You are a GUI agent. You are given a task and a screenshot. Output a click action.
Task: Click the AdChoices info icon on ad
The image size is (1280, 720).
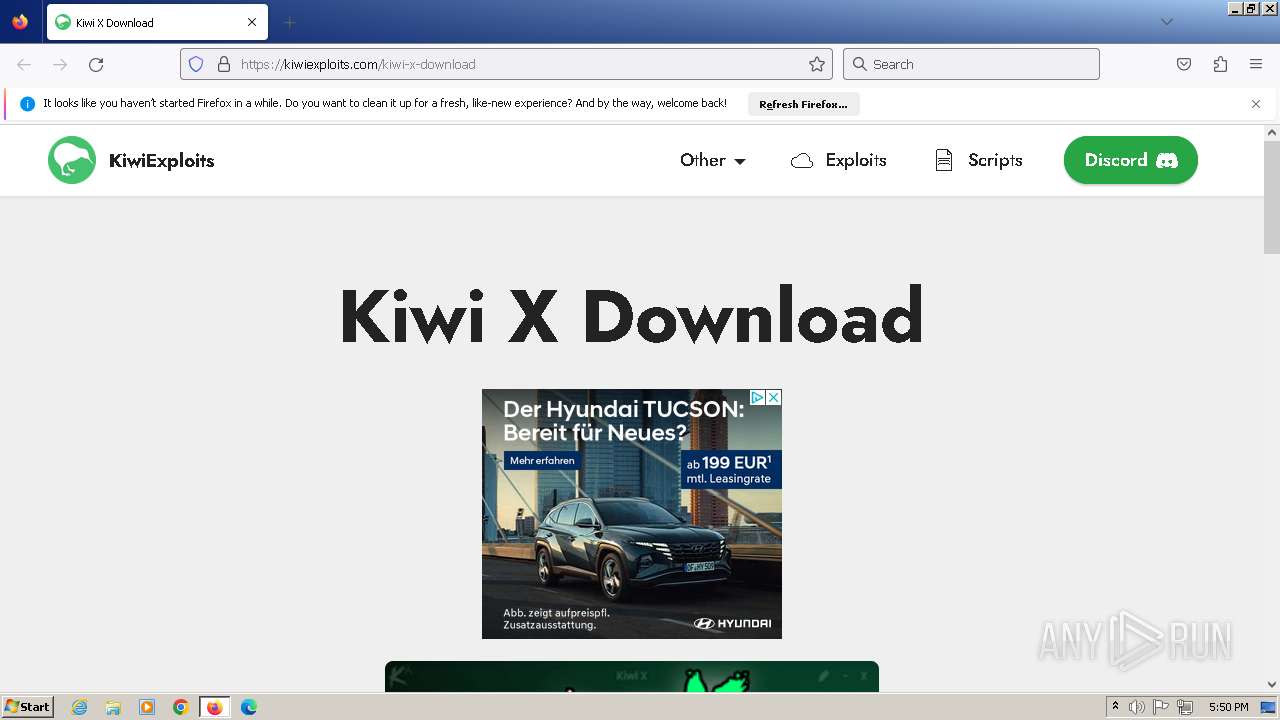pyautogui.click(x=758, y=397)
